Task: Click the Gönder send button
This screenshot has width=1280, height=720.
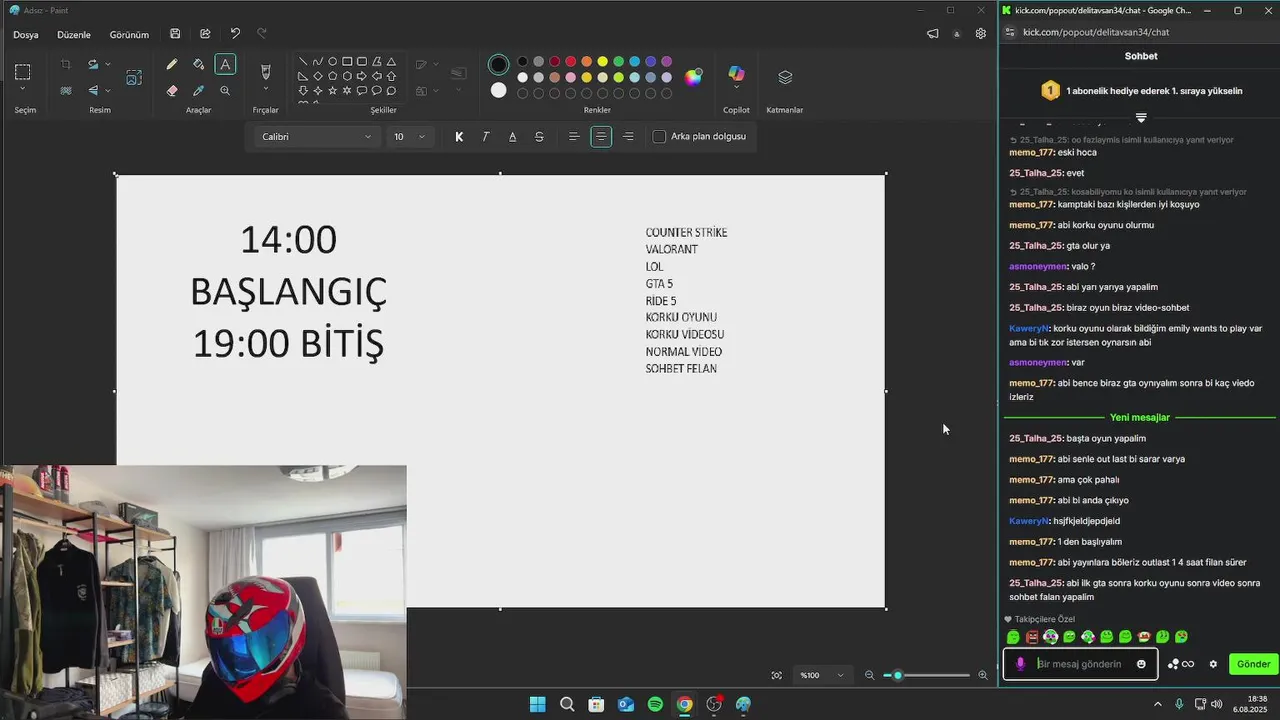Action: click(1253, 664)
